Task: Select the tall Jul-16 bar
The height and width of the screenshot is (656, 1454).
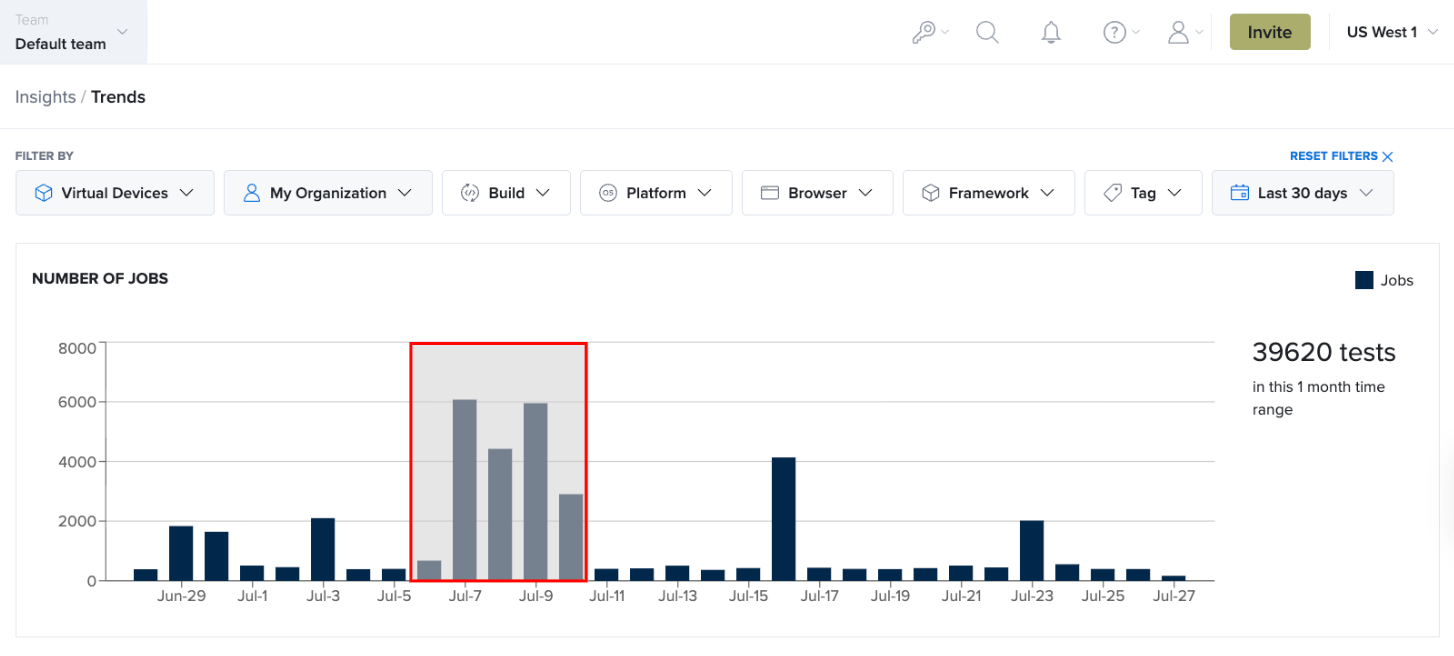Action: click(x=784, y=519)
